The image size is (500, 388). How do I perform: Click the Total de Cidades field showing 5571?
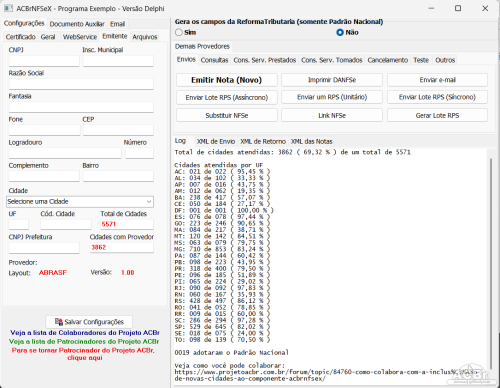[127, 224]
